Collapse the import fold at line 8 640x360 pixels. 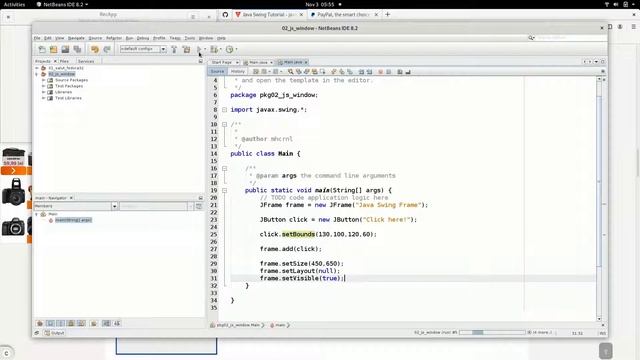(x=224, y=109)
